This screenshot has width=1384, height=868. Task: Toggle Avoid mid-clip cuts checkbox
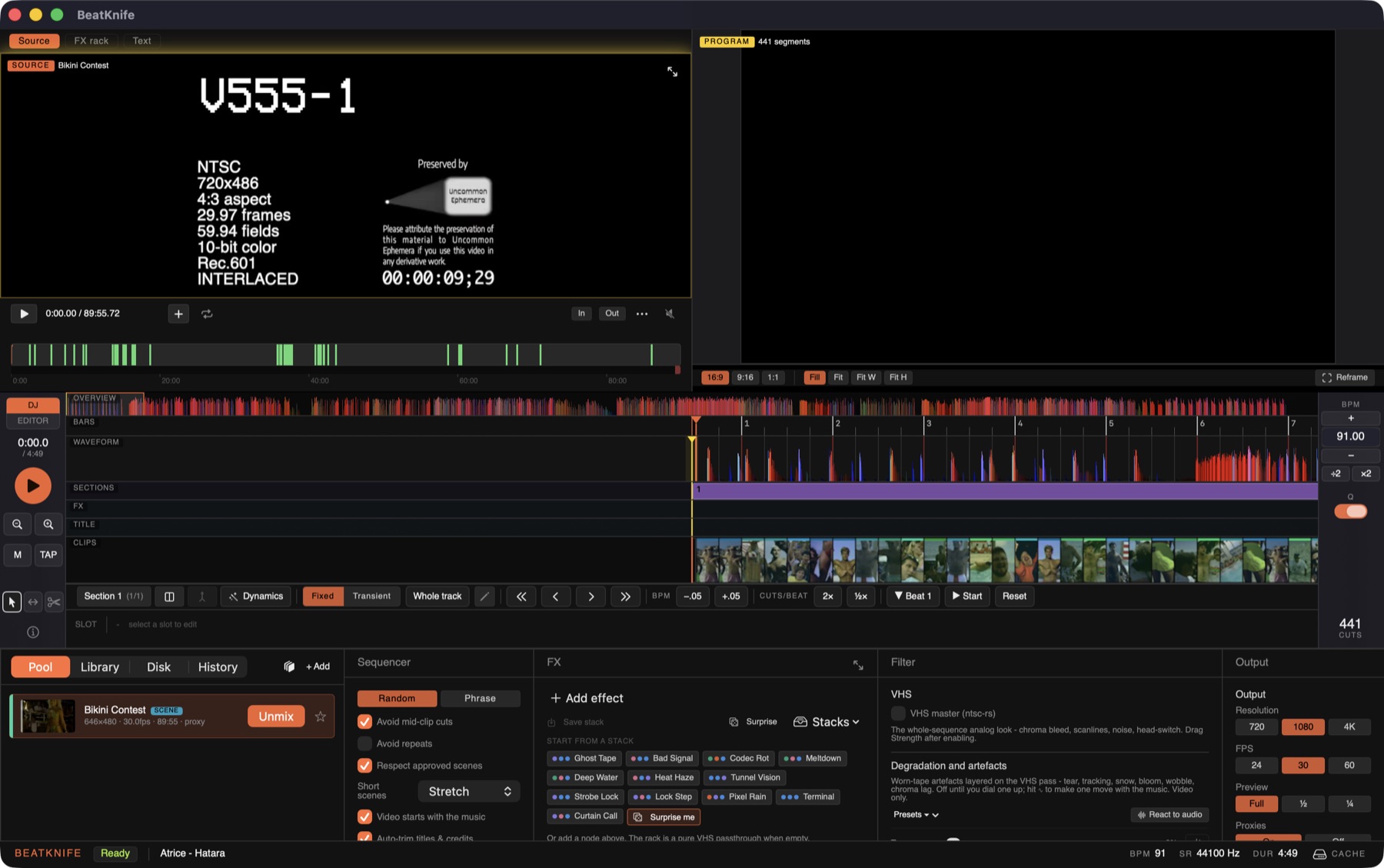coord(364,722)
